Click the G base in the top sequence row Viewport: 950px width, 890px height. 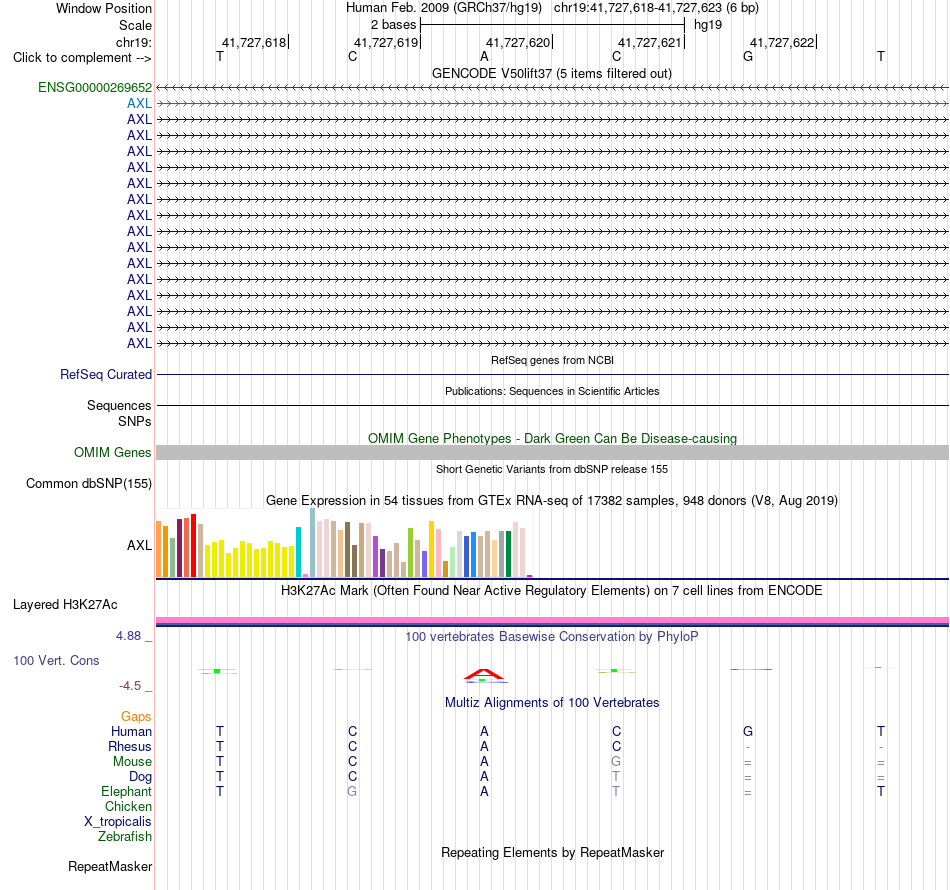pos(748,56)
